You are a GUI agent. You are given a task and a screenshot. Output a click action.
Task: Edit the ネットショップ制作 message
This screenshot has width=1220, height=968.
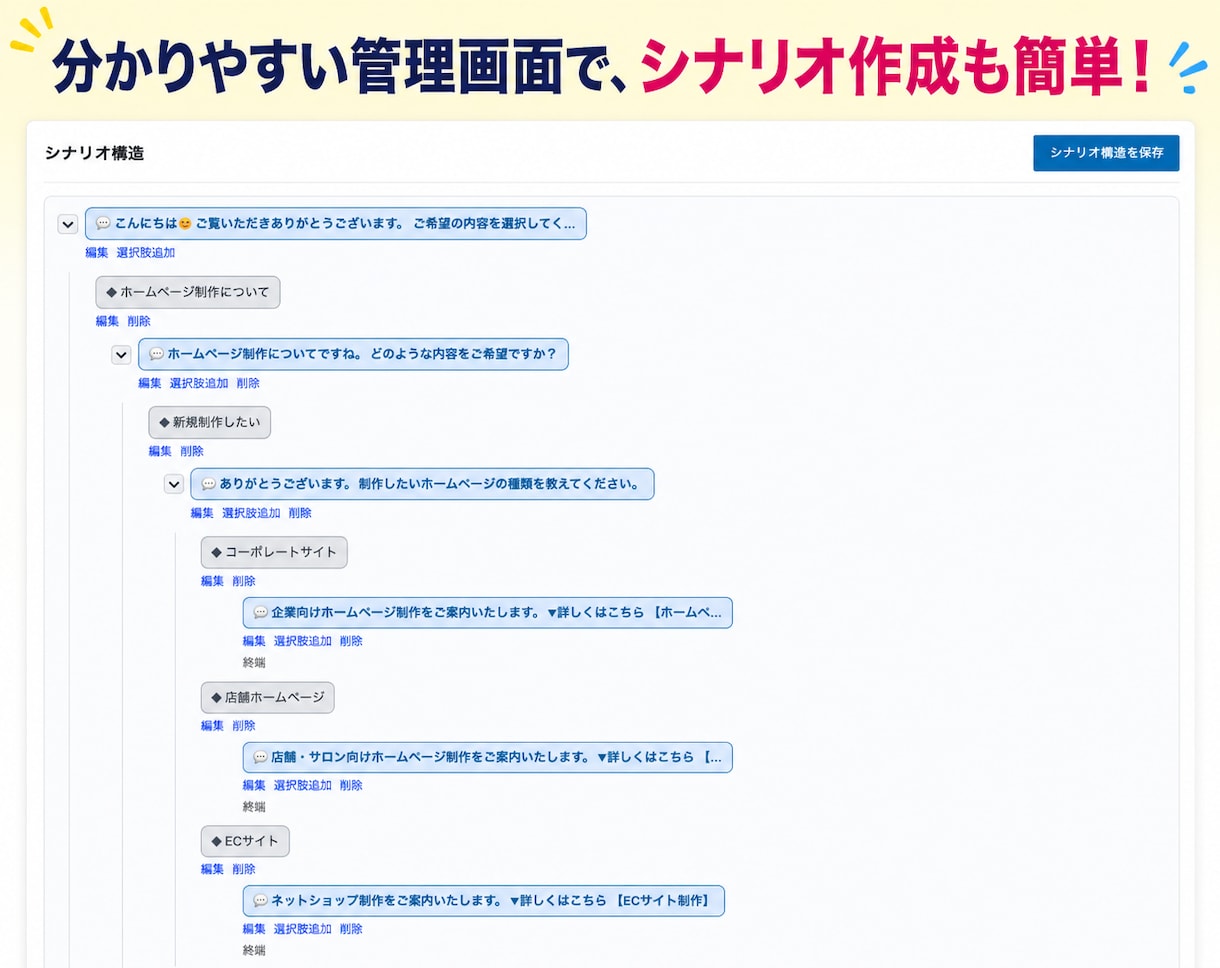tap(255, 929)
